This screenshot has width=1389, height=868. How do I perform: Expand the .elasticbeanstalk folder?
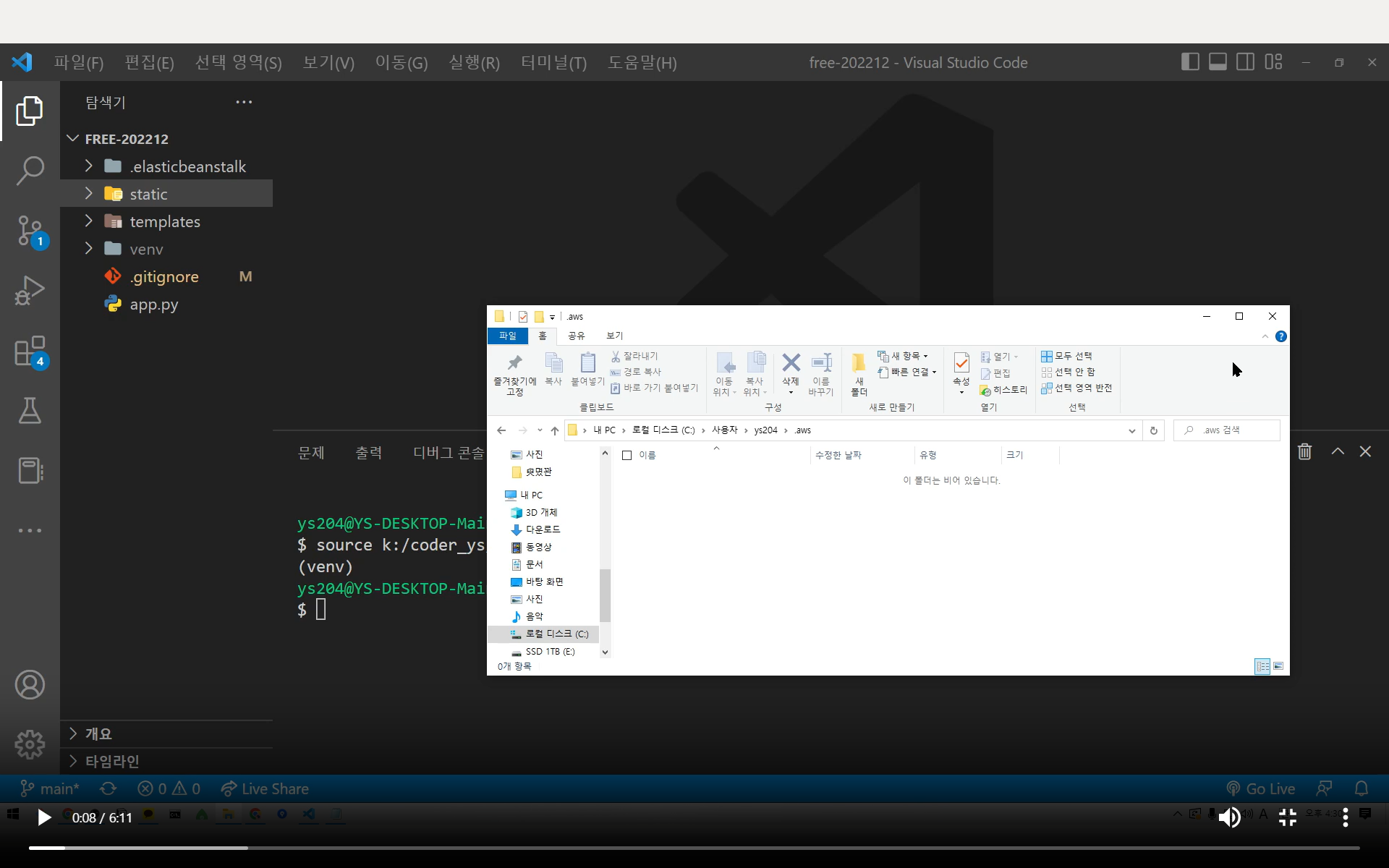(x=89, y=166)
